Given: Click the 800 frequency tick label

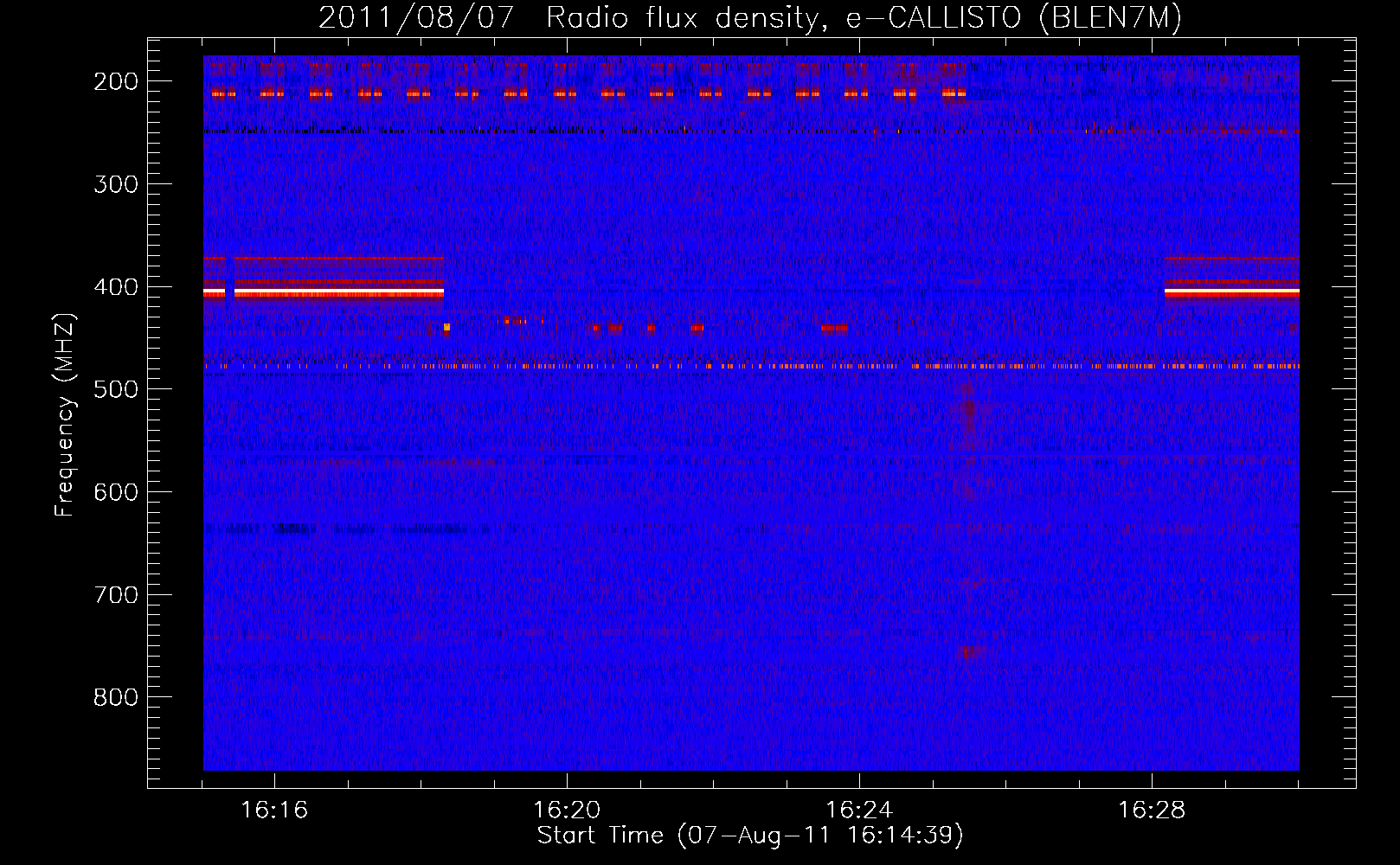Looking at the screenshot, I should tap(116, 697).
